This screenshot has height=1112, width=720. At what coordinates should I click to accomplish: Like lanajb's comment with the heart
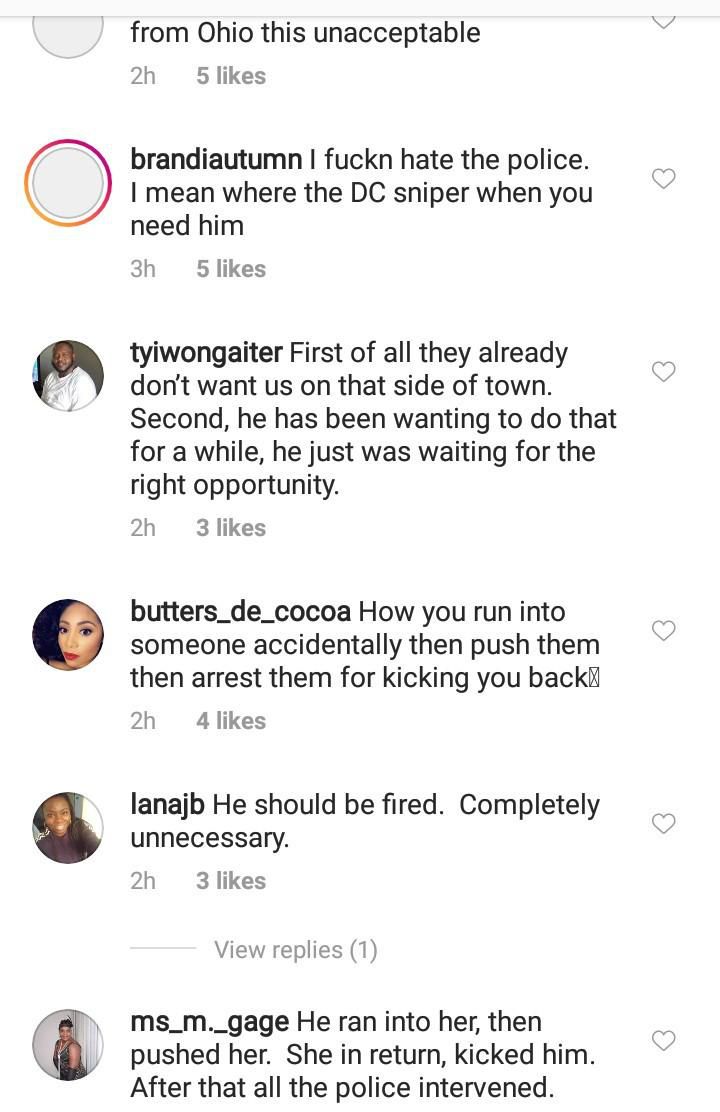(x=664, y=824)
